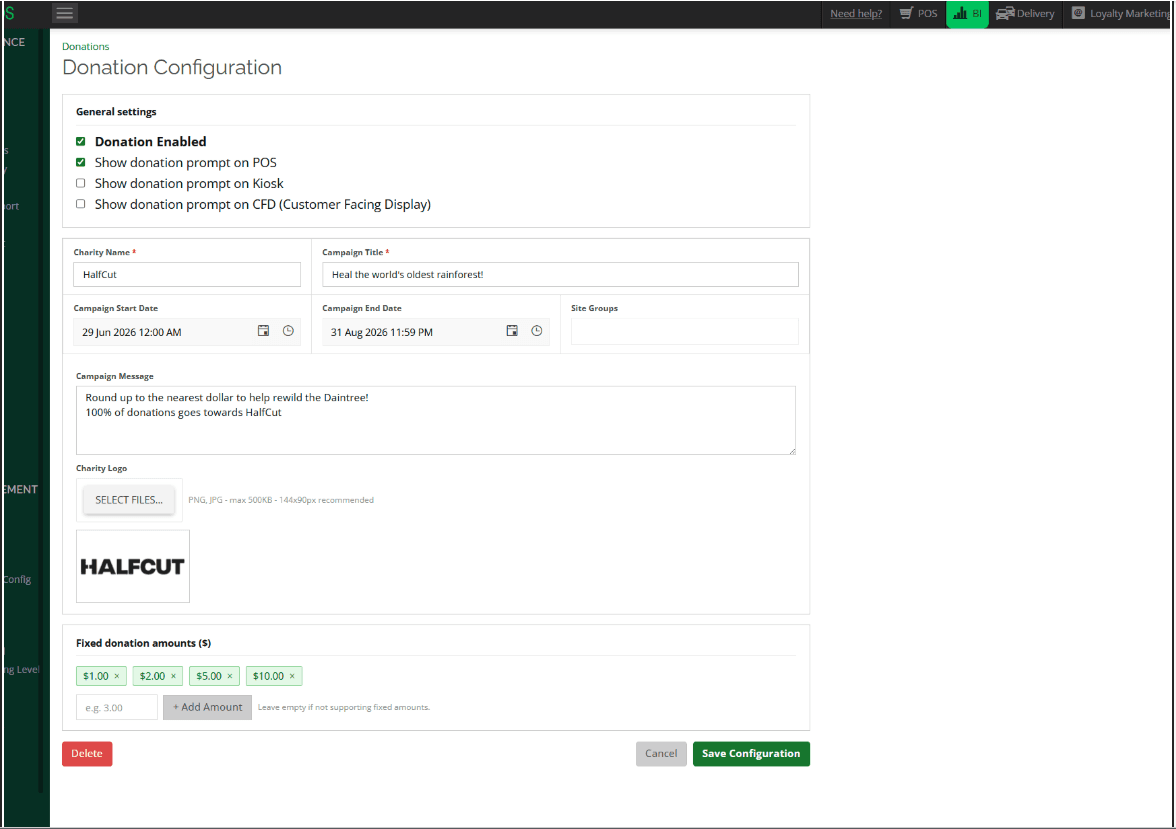This screenshot has width=1176, height=829.
Task: Click the Need help? link
Action: [x=856, y=14]
